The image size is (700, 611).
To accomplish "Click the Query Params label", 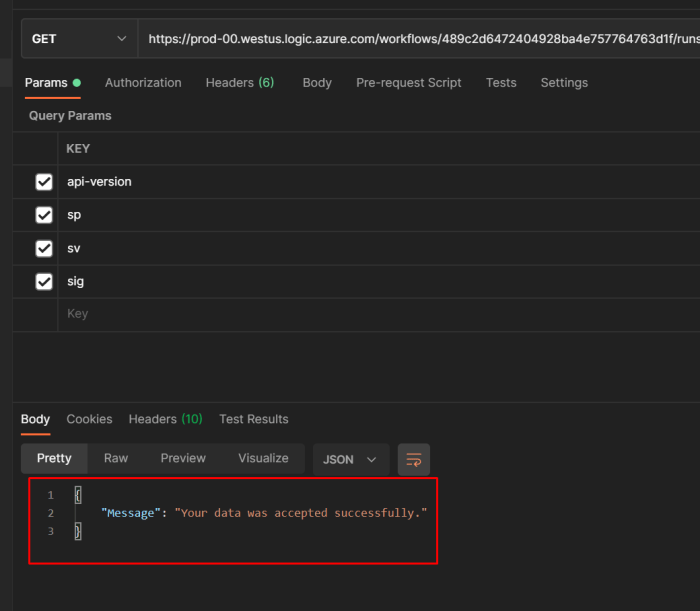I will click(x=70, y=116).
